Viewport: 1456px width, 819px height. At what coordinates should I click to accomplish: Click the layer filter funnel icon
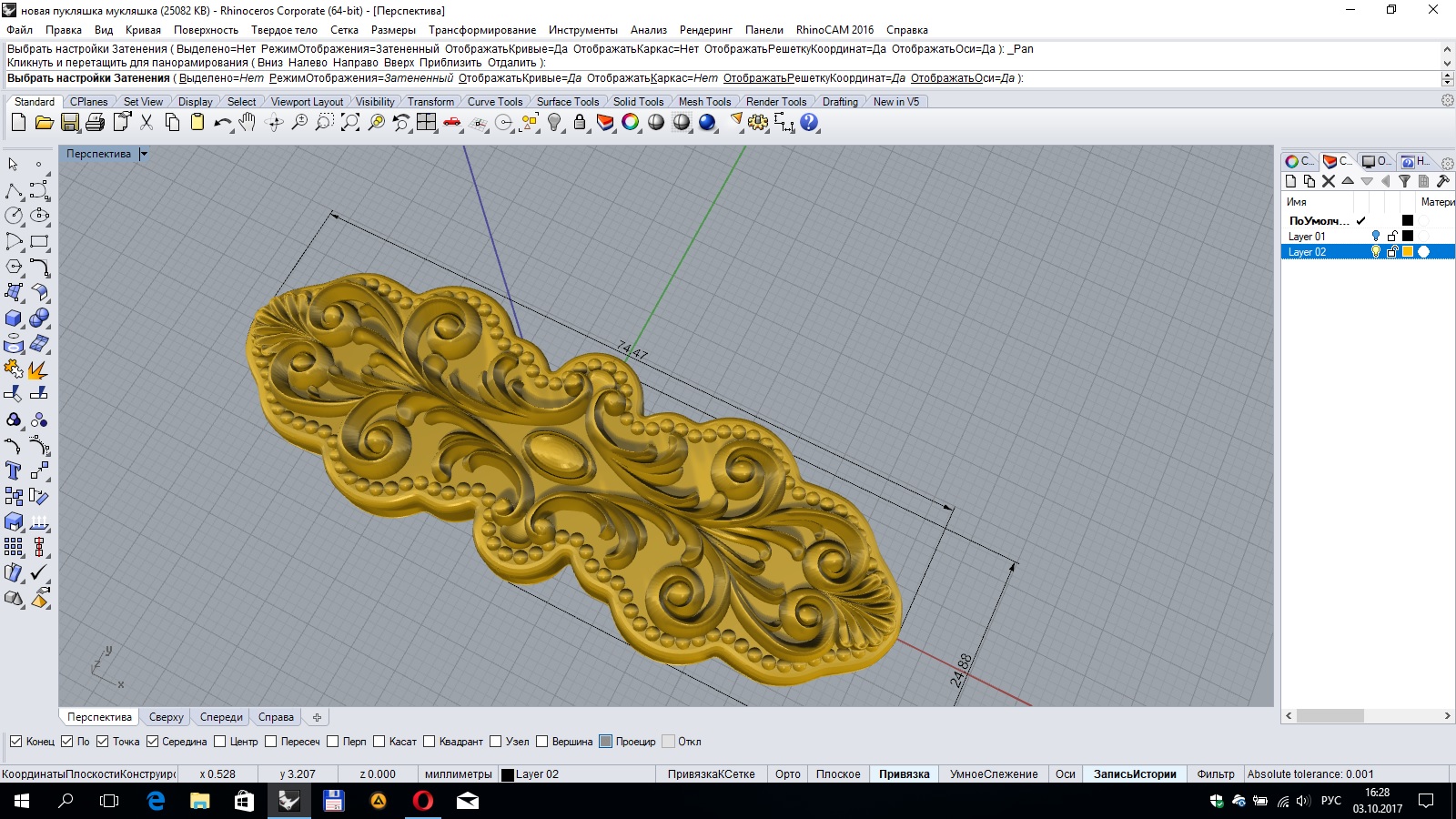(1404, 181)
